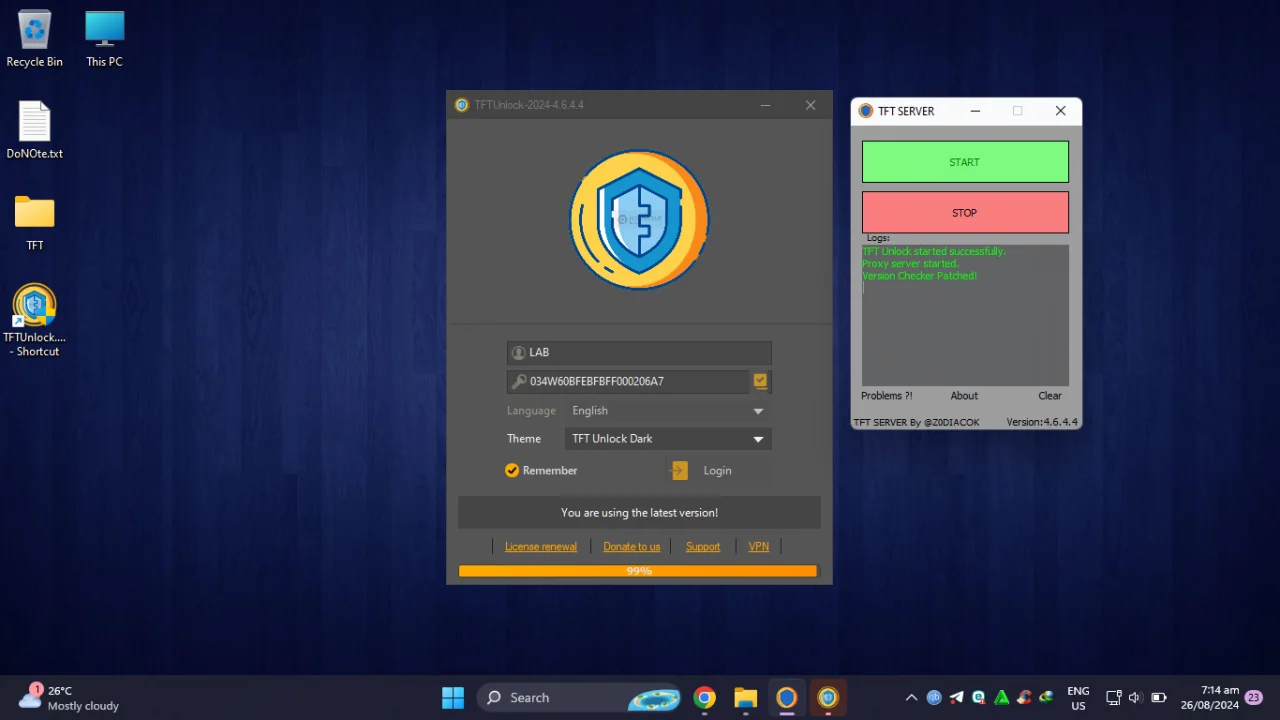1280x720 pixels.
Task: Toggle show-password checkbox beside password field
Action: click(761, 381)
